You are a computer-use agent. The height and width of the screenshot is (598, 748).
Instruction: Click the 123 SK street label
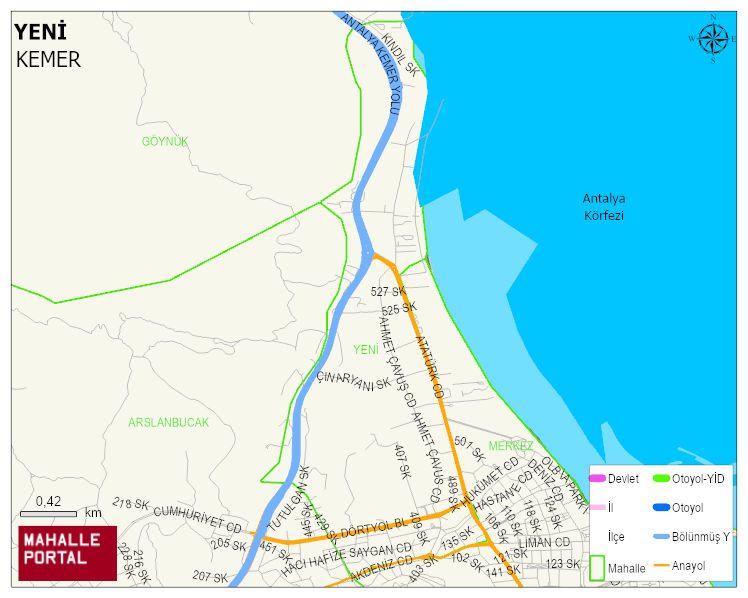[563, 564]
